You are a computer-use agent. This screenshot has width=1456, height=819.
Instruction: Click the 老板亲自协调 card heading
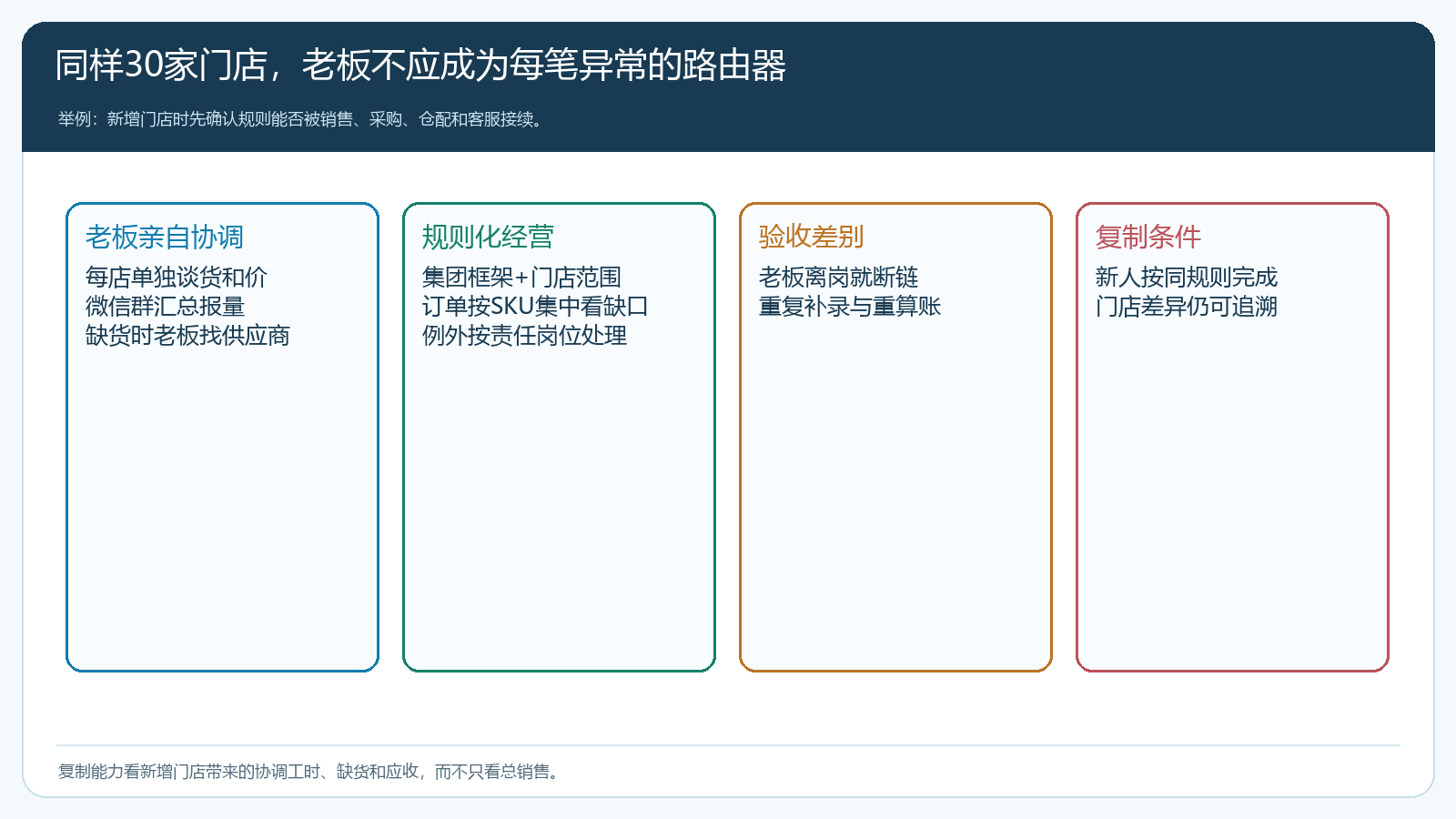point(165,237)
